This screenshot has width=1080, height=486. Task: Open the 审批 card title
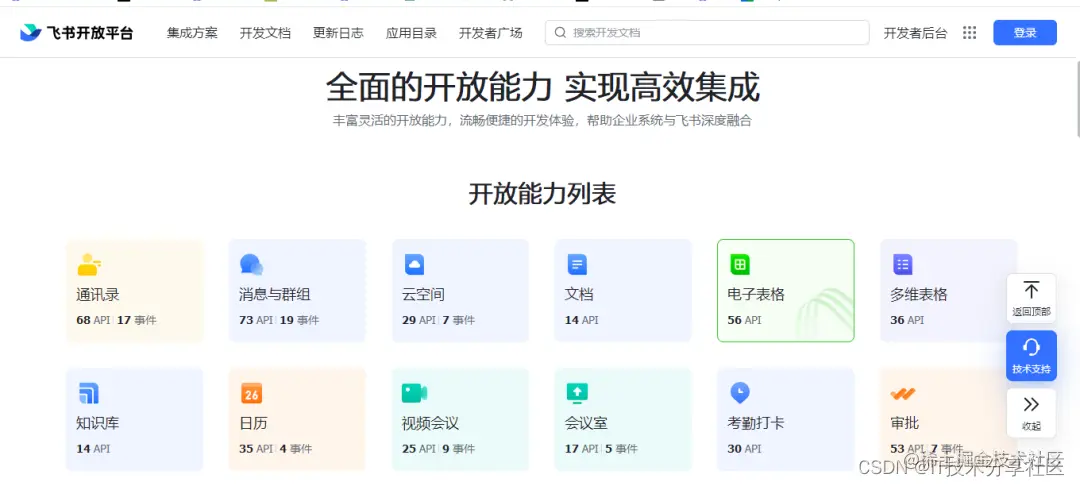tap(904, 423)
